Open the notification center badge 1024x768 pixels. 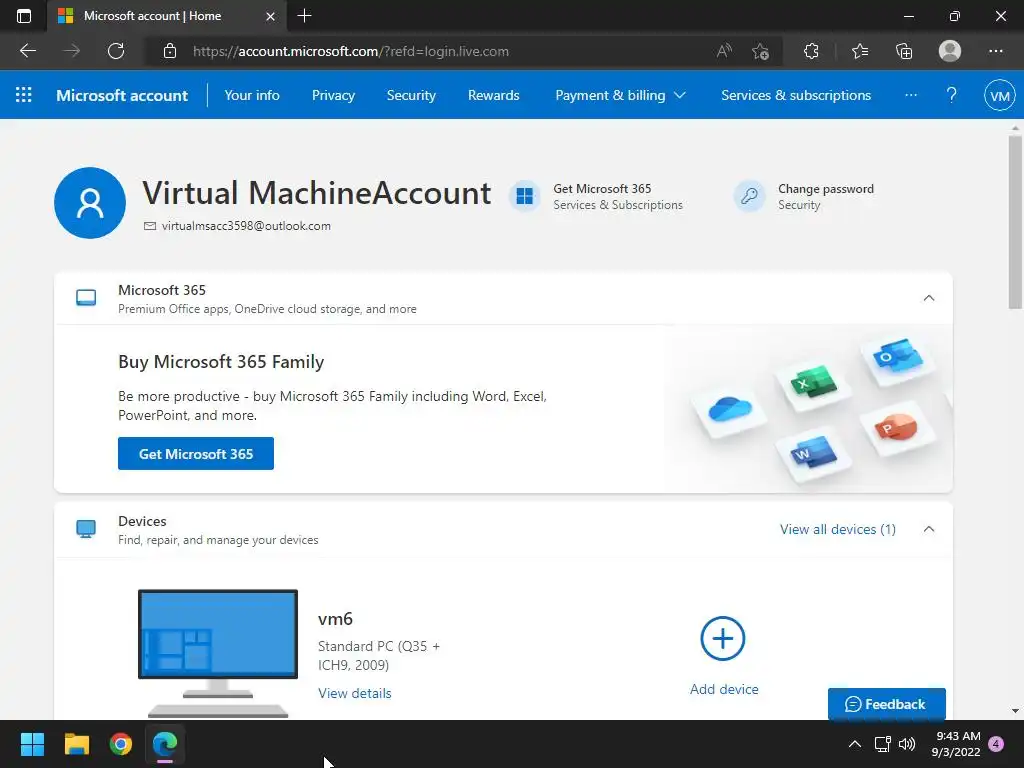[996, 744]
